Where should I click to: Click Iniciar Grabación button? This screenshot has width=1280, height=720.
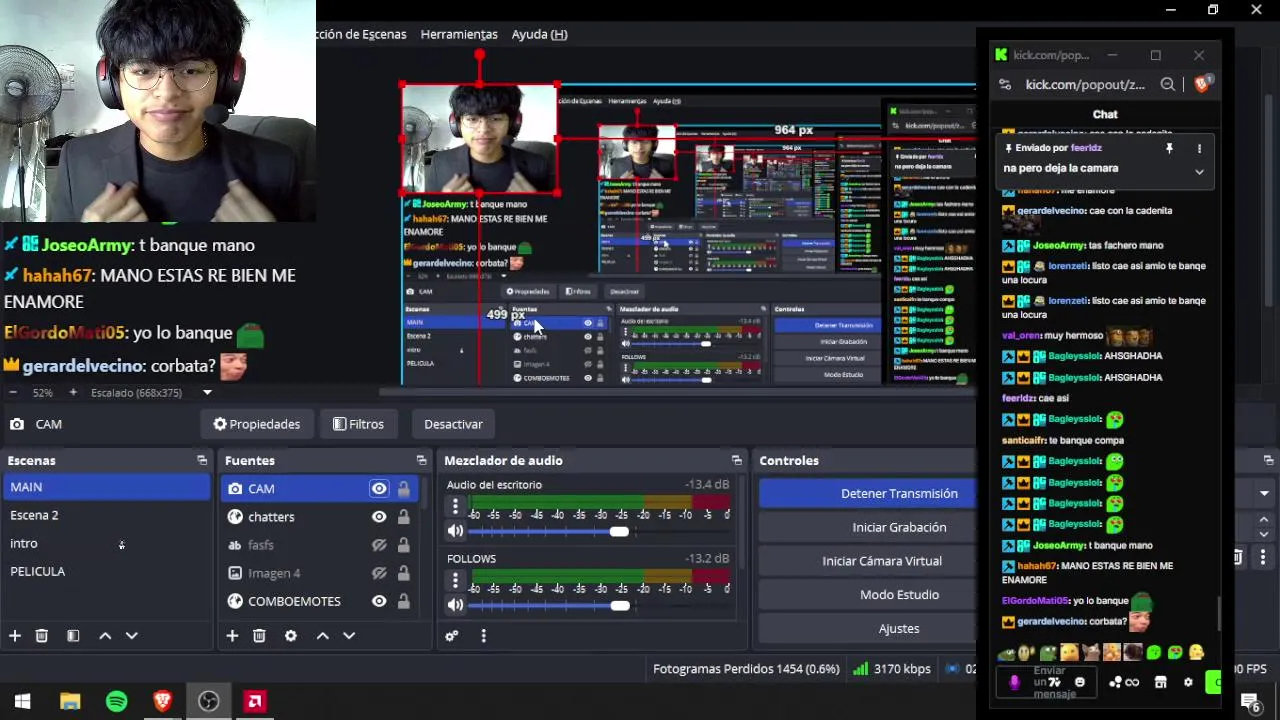867,527
